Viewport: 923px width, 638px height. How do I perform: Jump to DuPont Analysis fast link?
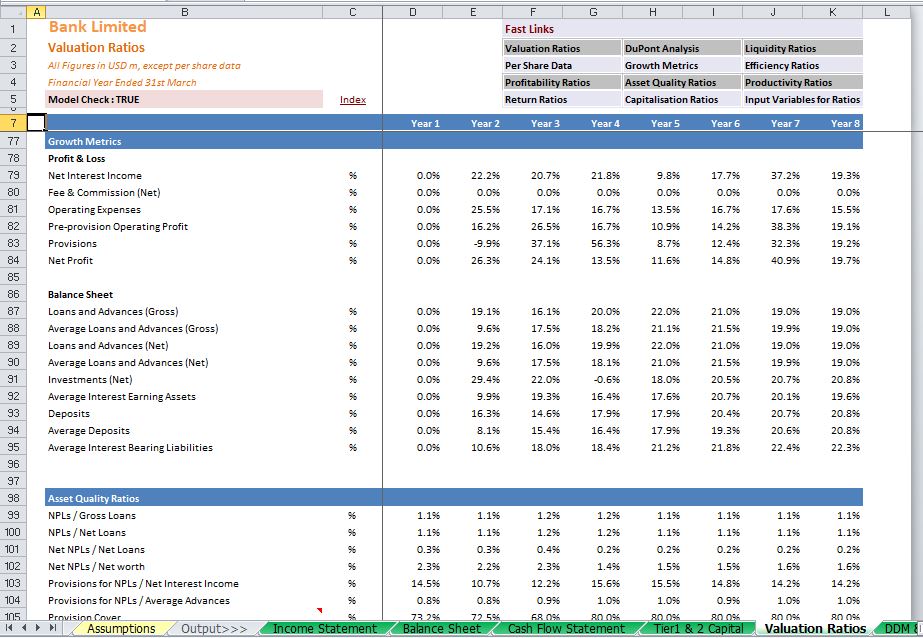[x=682, y=48]
